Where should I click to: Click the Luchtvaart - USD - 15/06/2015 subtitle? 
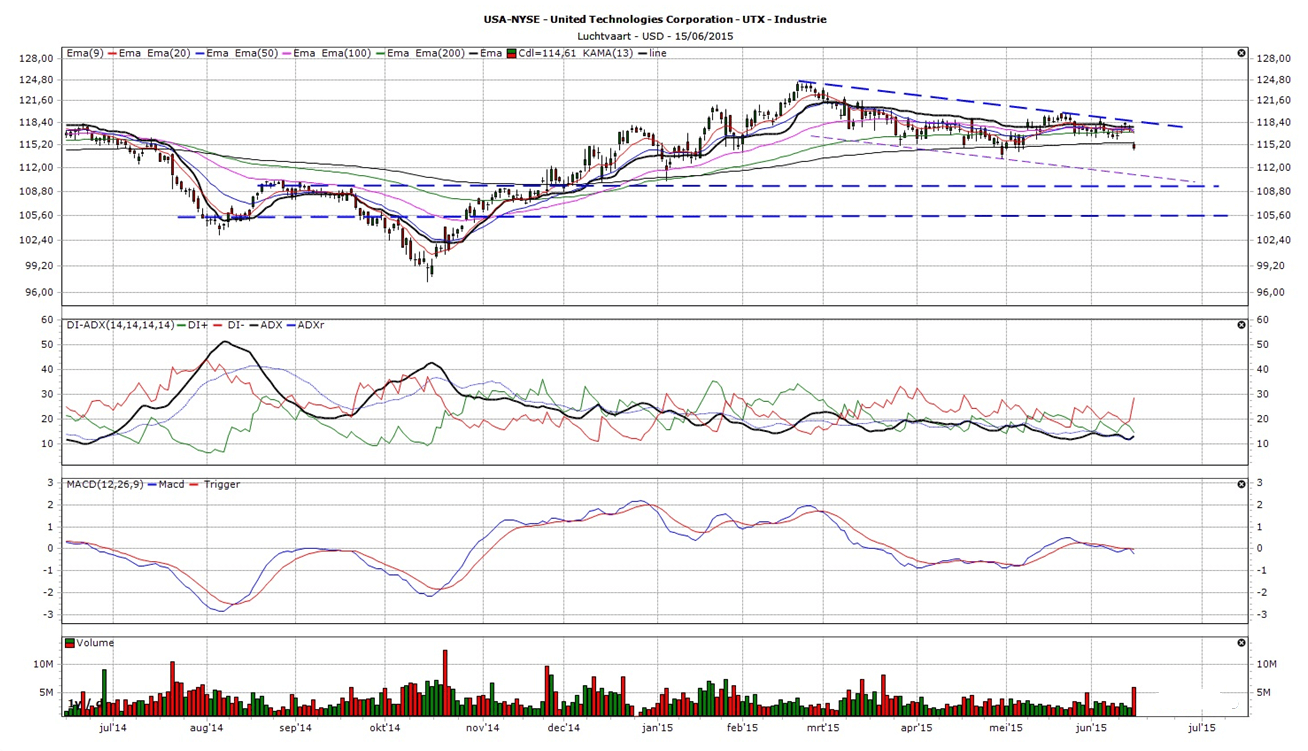[655, 36]
